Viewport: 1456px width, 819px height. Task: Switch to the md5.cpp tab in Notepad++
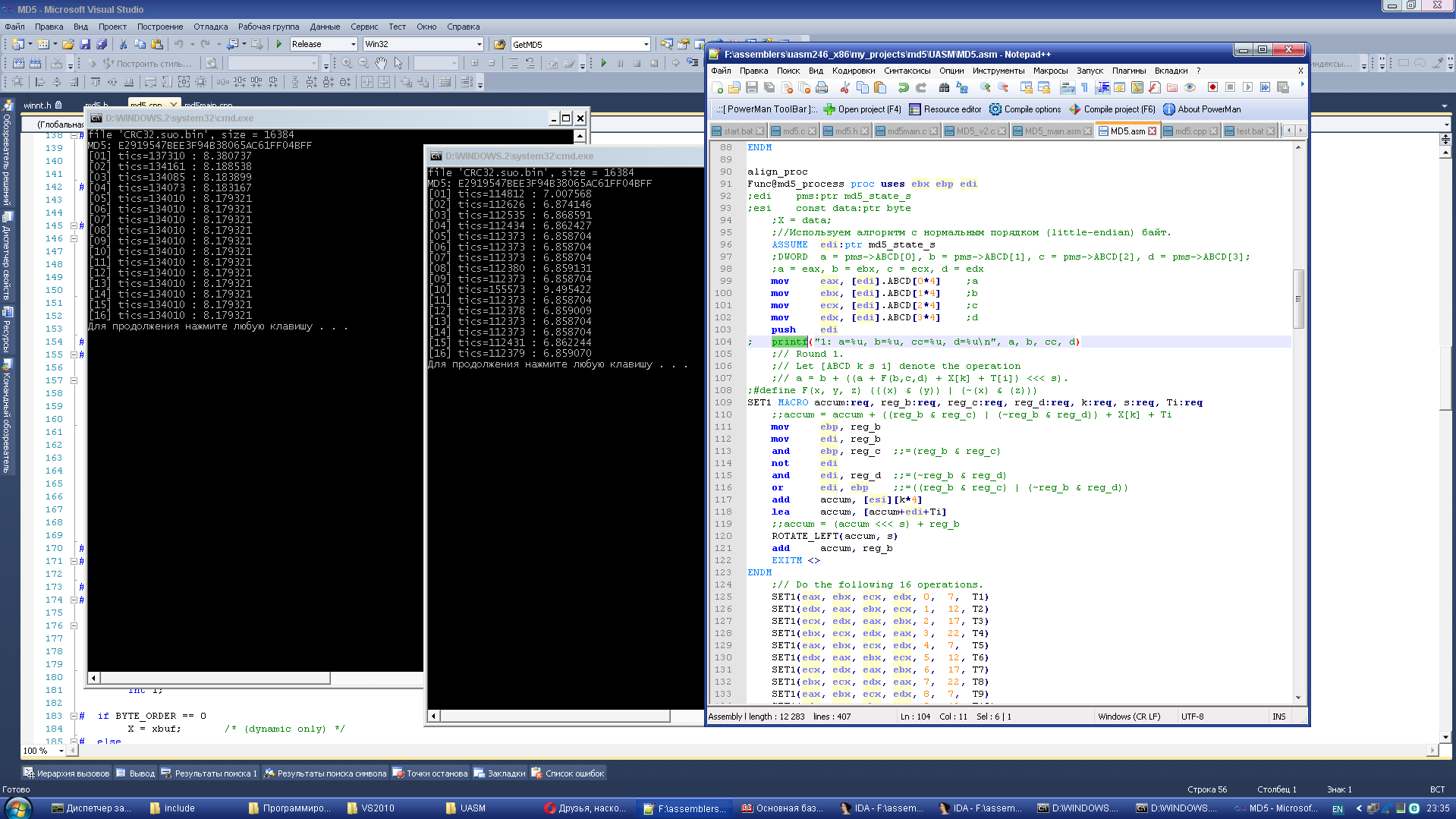click(x=1190, y=131)
